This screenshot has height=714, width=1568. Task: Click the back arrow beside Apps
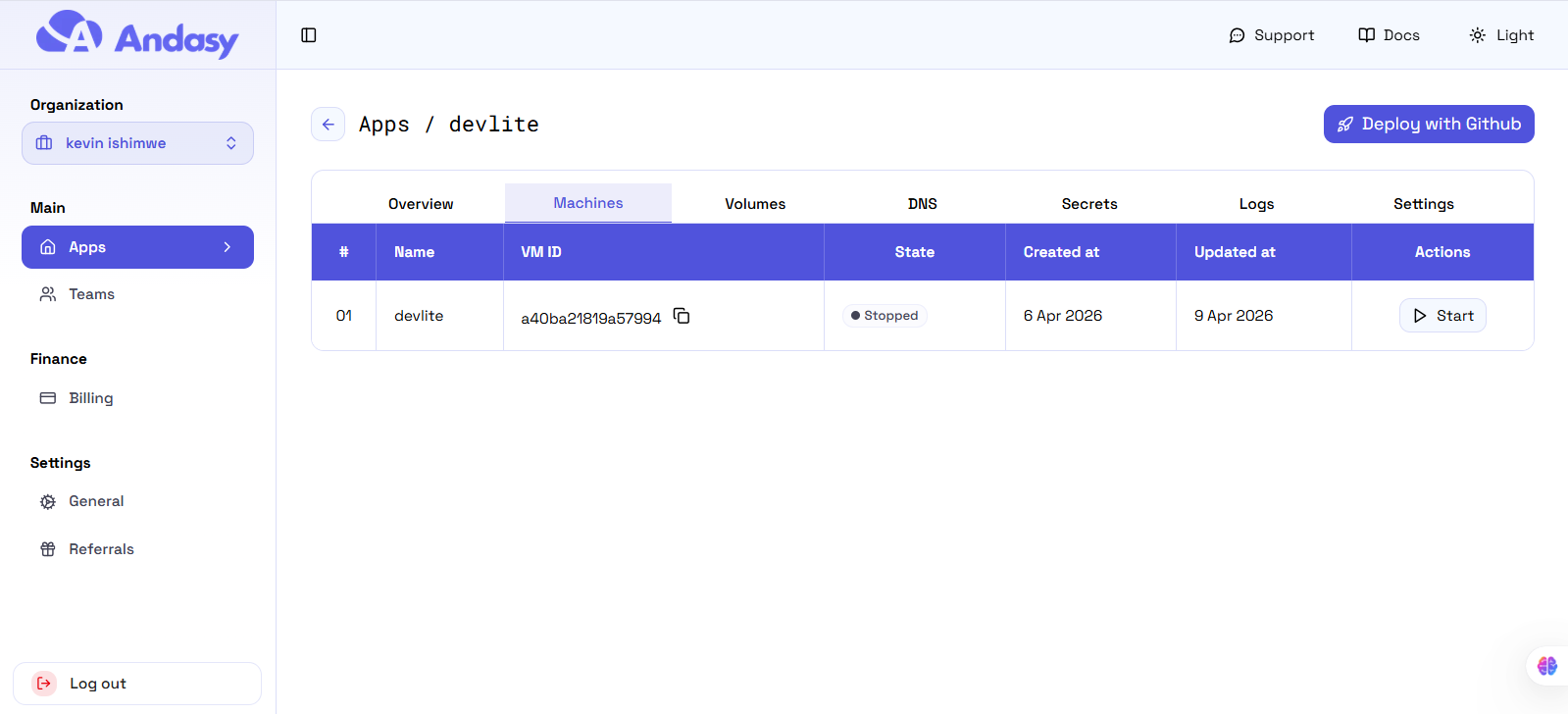pos(328,125)
